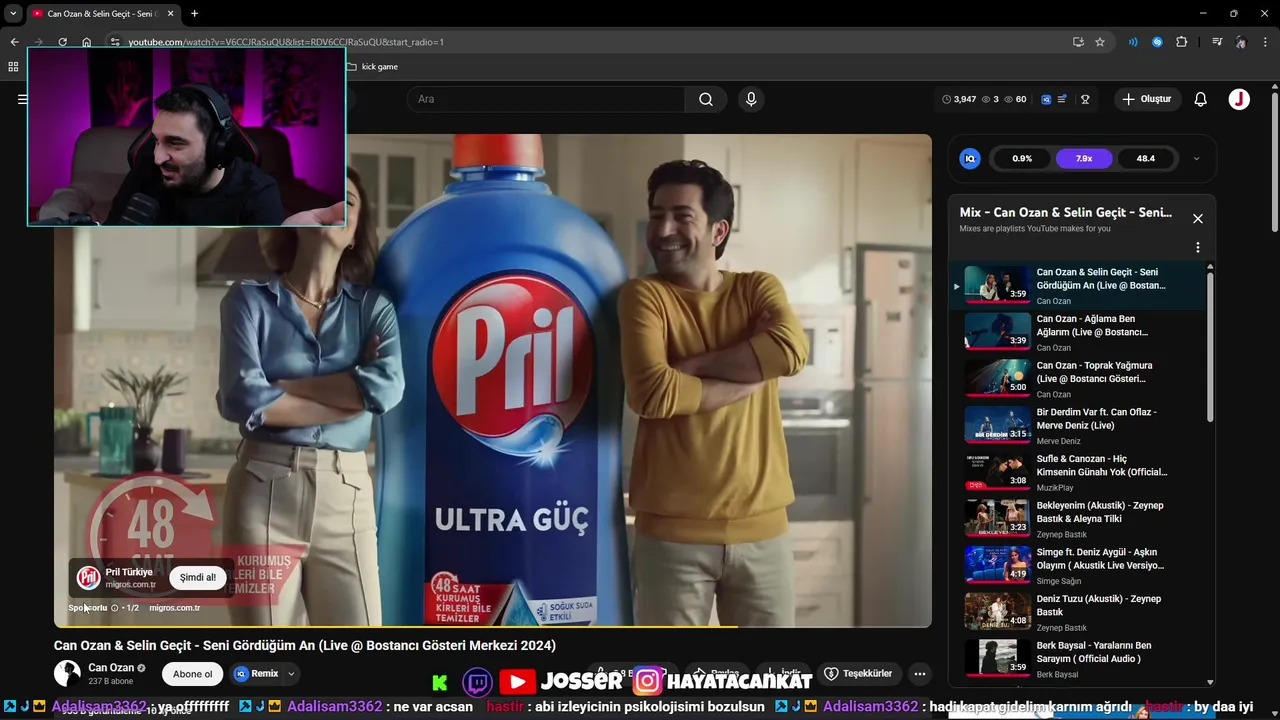Click the search magnifier button

pos(706,99)
